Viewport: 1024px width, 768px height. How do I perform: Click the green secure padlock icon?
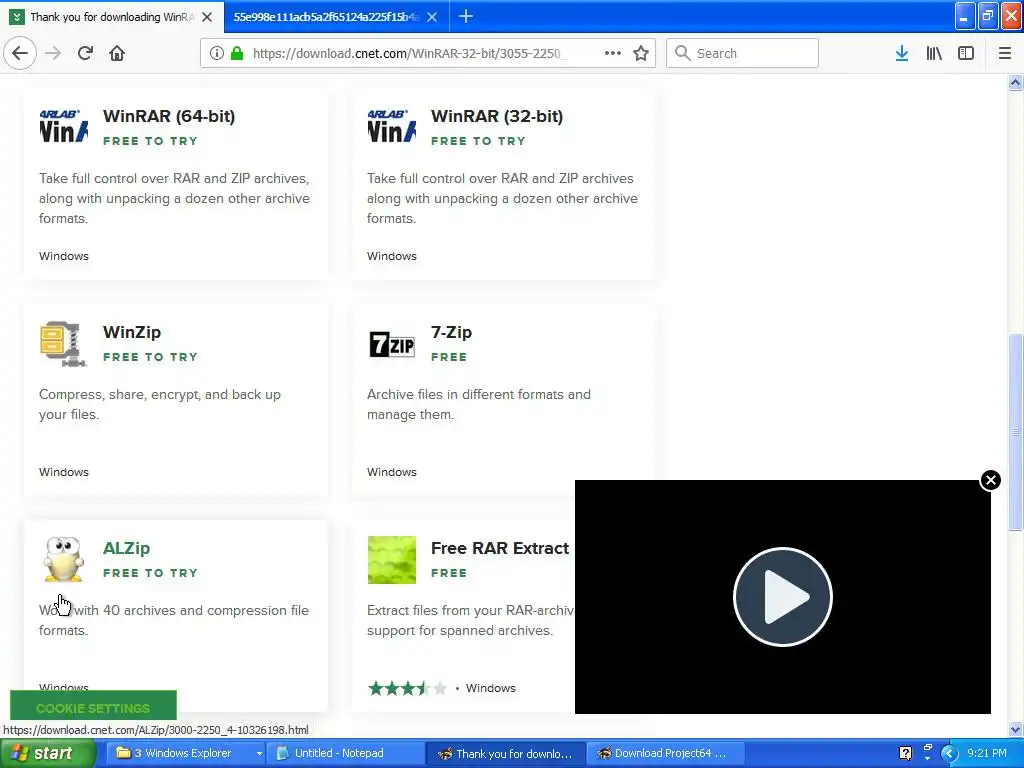click(237, 53)
